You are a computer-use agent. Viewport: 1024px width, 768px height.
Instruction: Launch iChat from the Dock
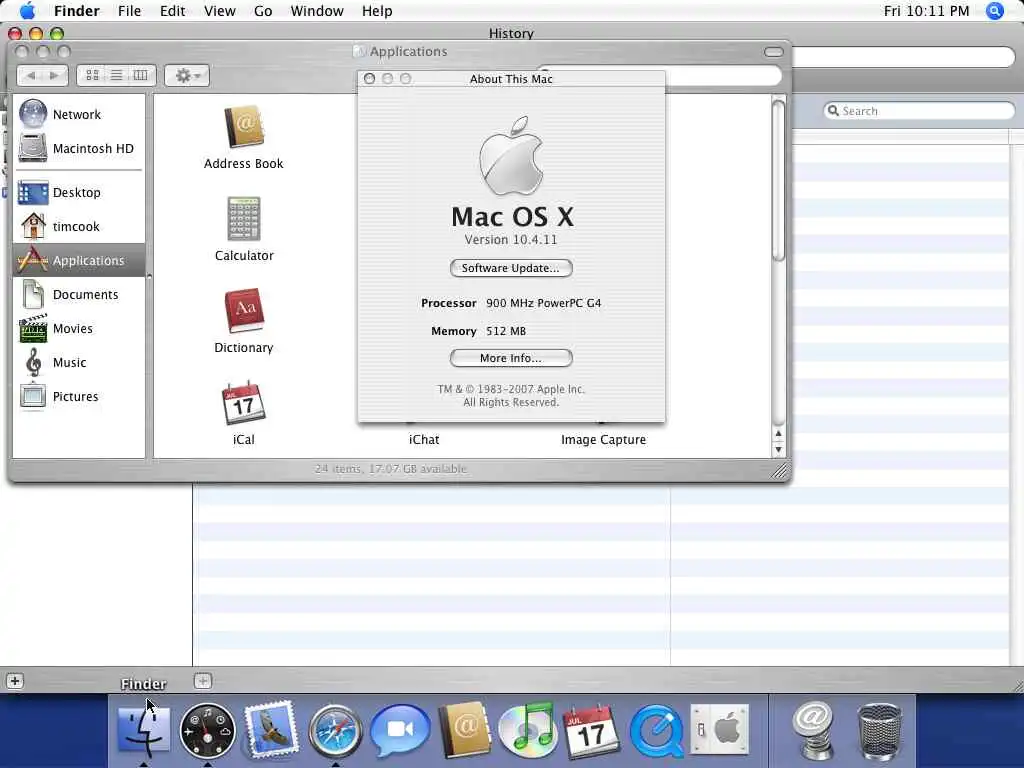[x=400, y=730]
